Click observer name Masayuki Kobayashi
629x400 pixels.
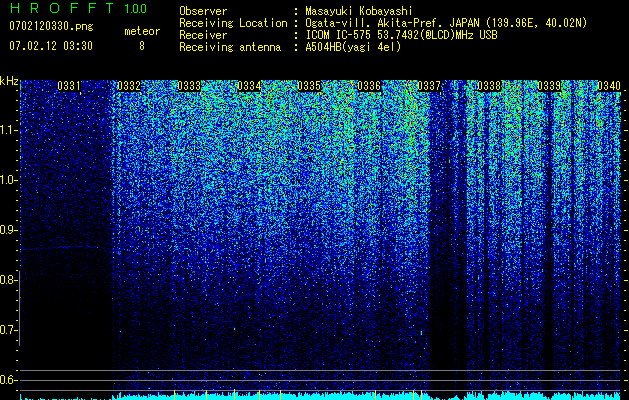[x=358, y=11]
